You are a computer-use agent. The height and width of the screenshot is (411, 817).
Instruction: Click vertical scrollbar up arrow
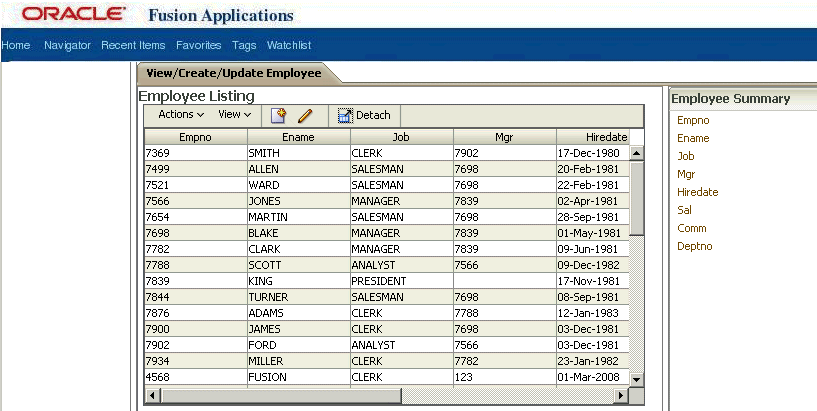[x=637, y=153]
